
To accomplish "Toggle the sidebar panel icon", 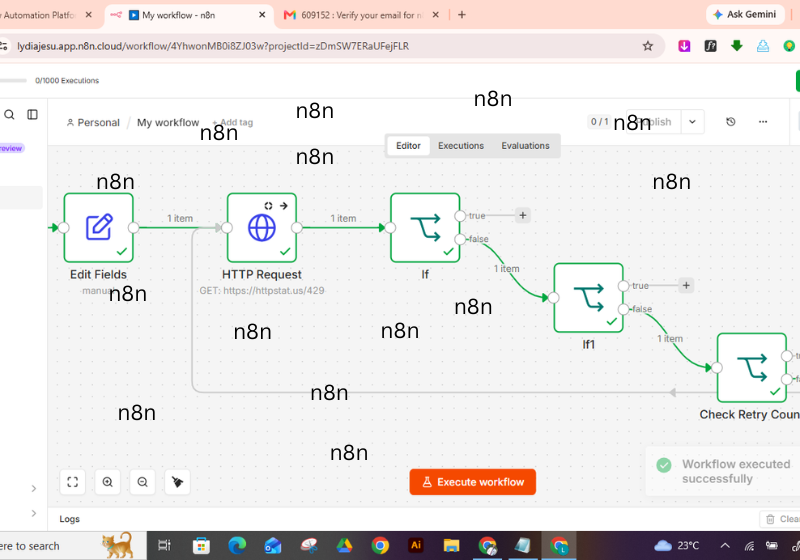I will [33, 115].
